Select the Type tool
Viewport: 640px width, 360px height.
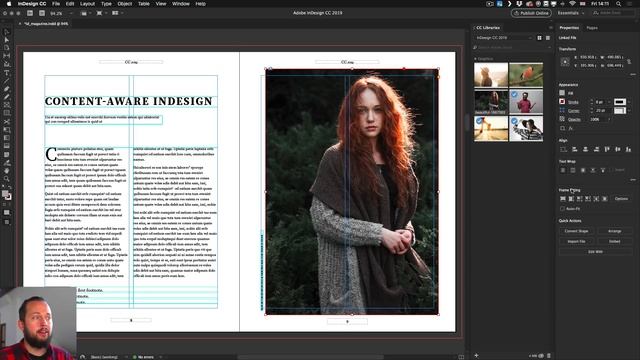(x=7, y=73)
